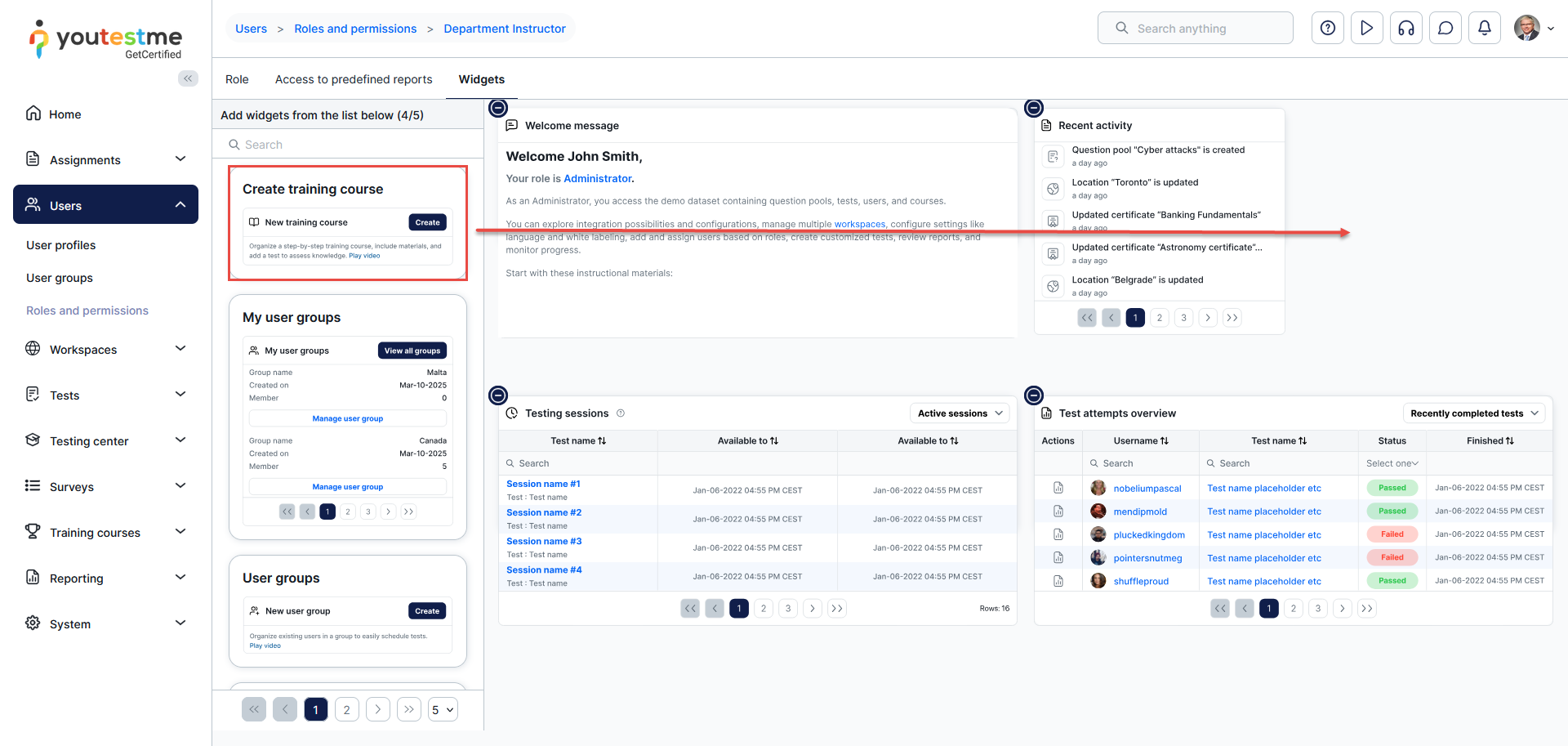The height and width of the screenshot is (746, 1568).
Task: Open the notifications bell
Action: point(1484,29)
